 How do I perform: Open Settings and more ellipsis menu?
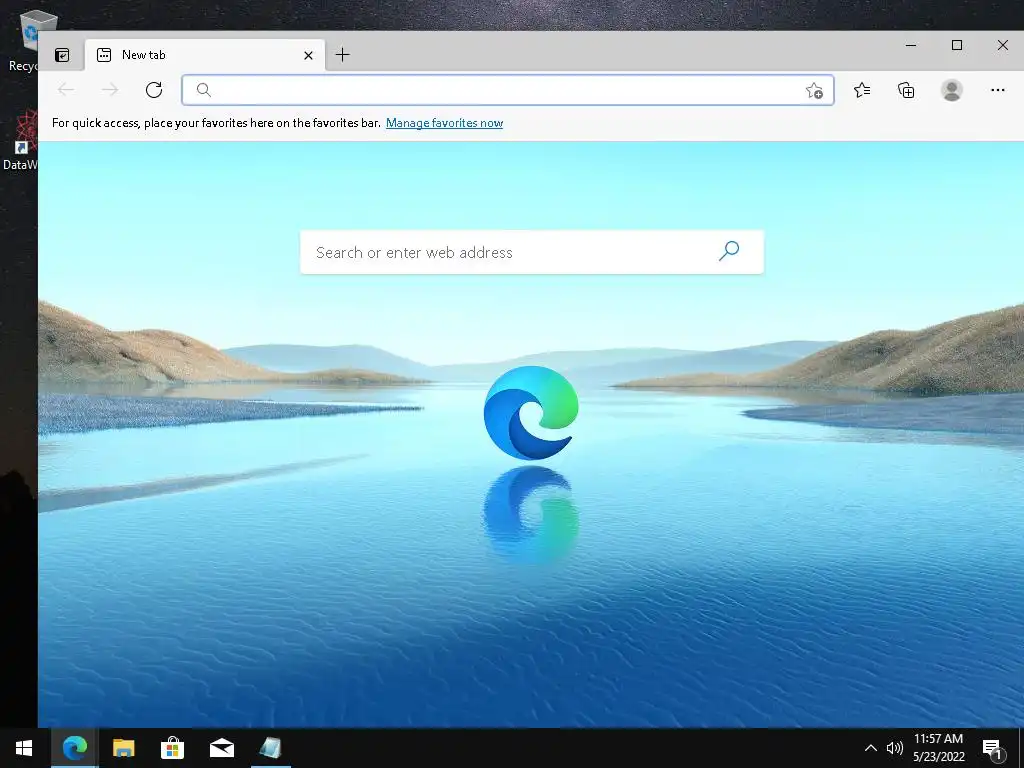[997, 89]
